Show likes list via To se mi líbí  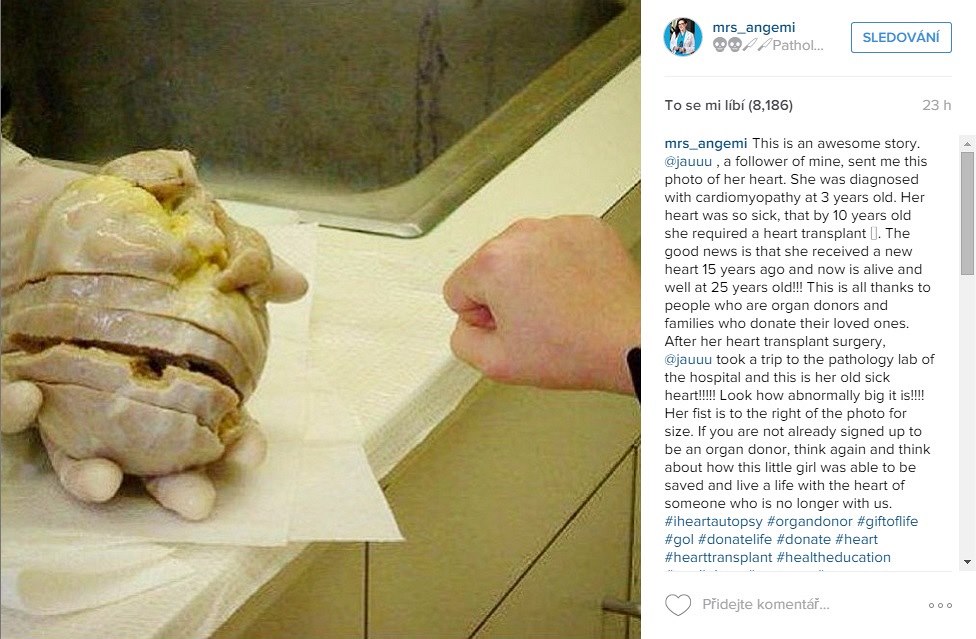(728, 105)
